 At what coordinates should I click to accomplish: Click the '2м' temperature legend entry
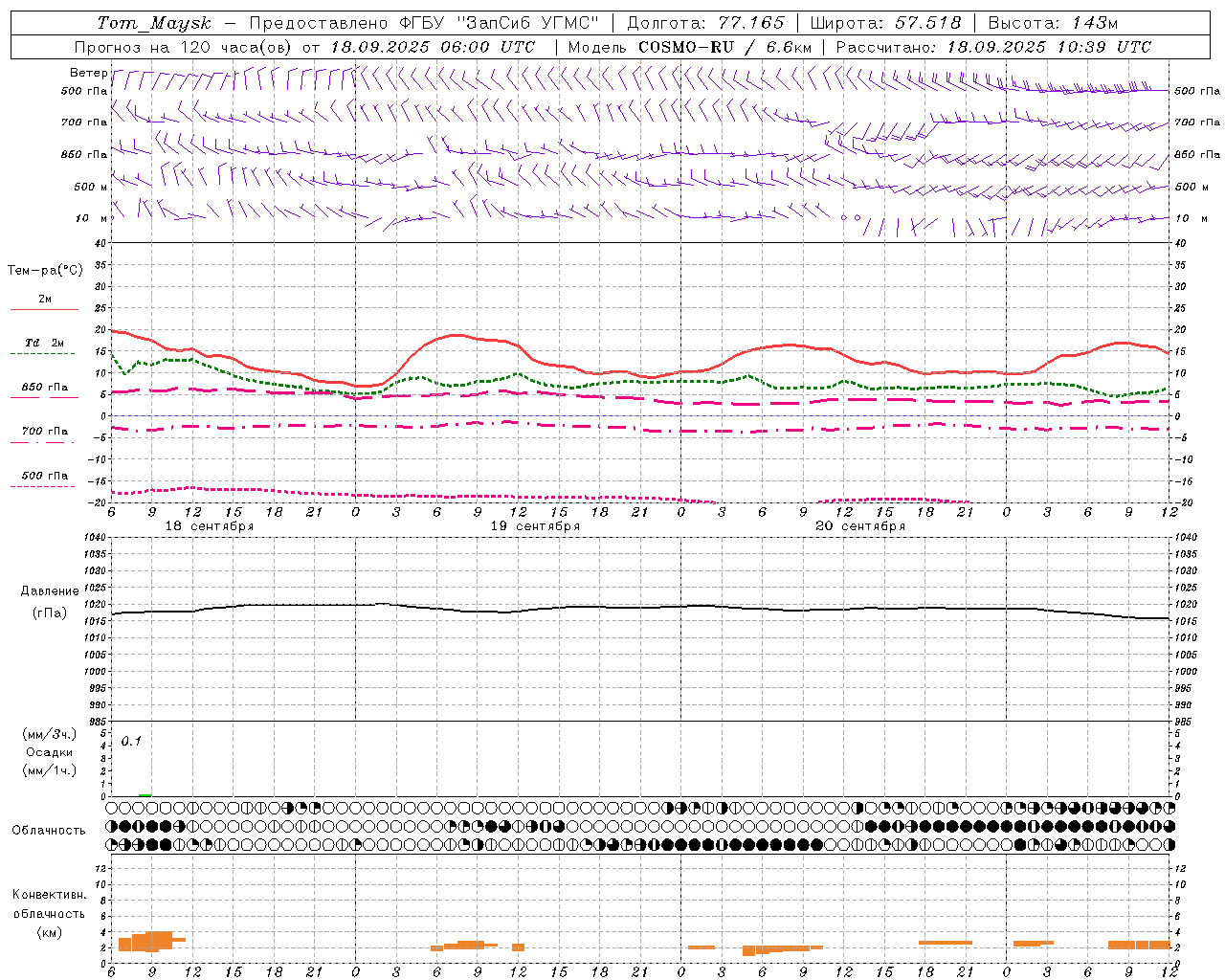(45, 300)
